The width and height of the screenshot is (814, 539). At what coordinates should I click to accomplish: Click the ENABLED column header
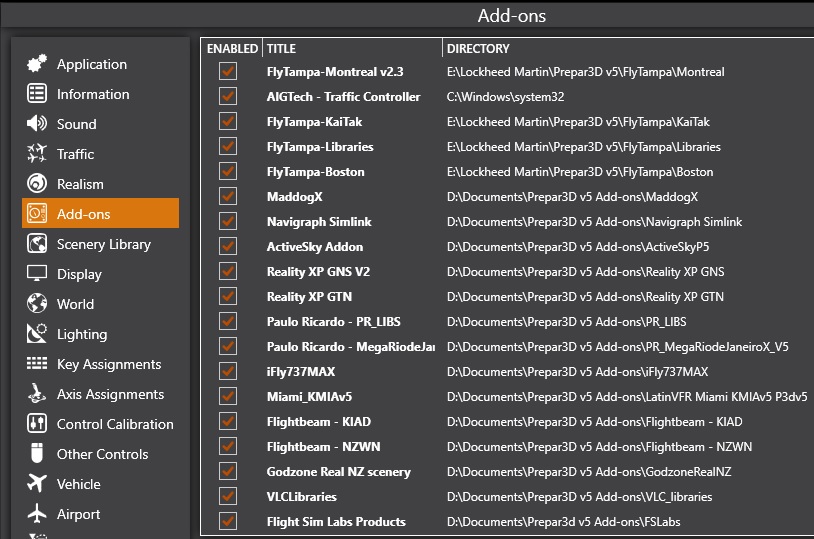point(232,48)
